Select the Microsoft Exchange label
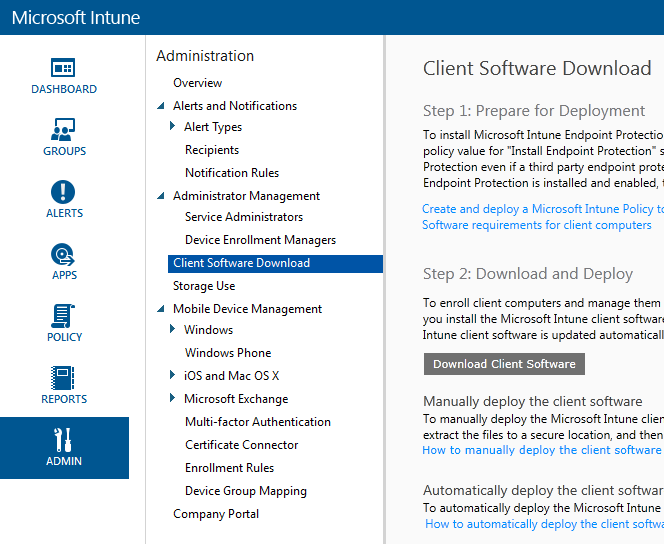The height and width of the screenshot is (544, 664). tap(236, 399)
